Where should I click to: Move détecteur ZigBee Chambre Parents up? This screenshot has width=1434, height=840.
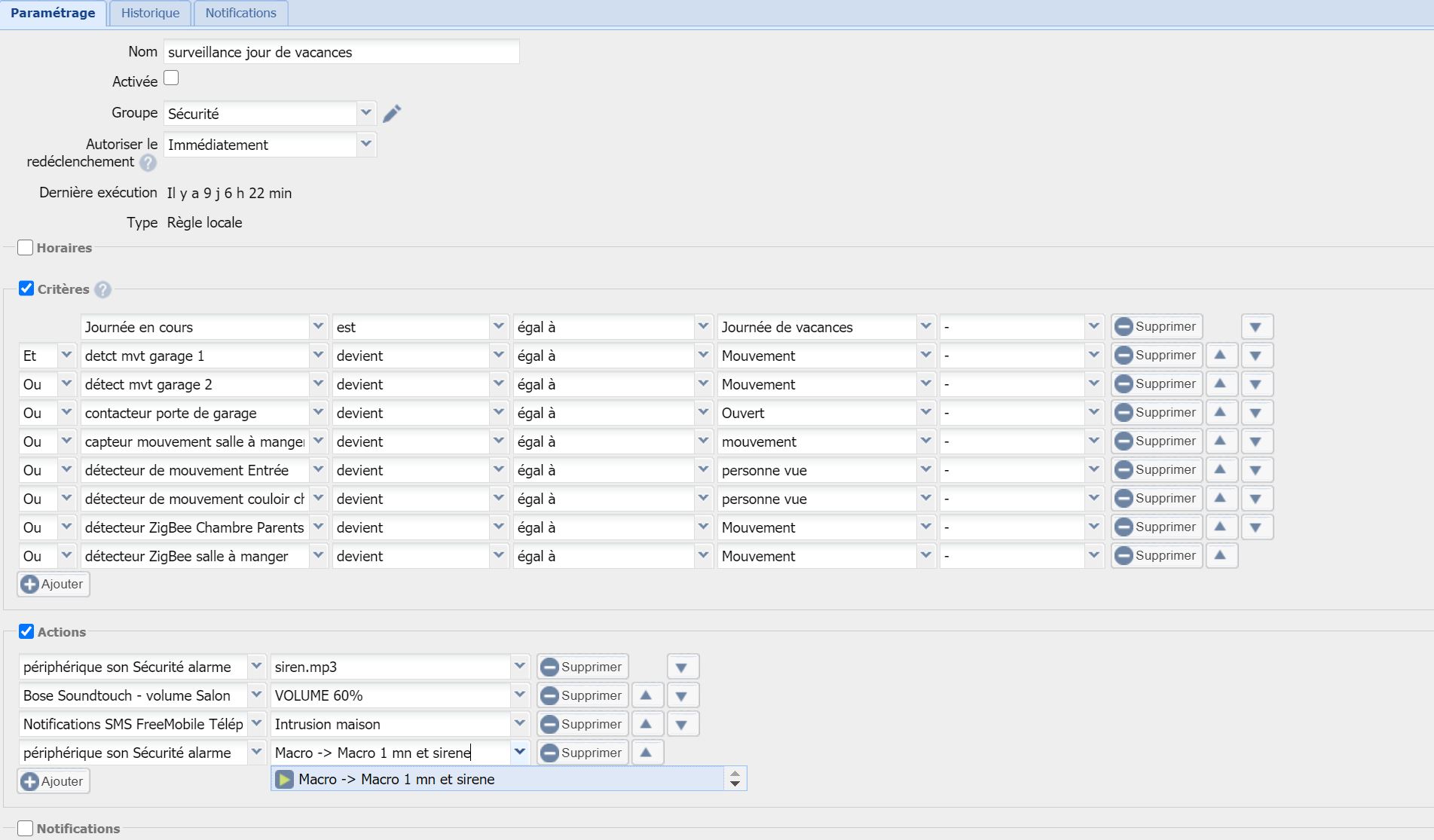(x=1221, y=527)
